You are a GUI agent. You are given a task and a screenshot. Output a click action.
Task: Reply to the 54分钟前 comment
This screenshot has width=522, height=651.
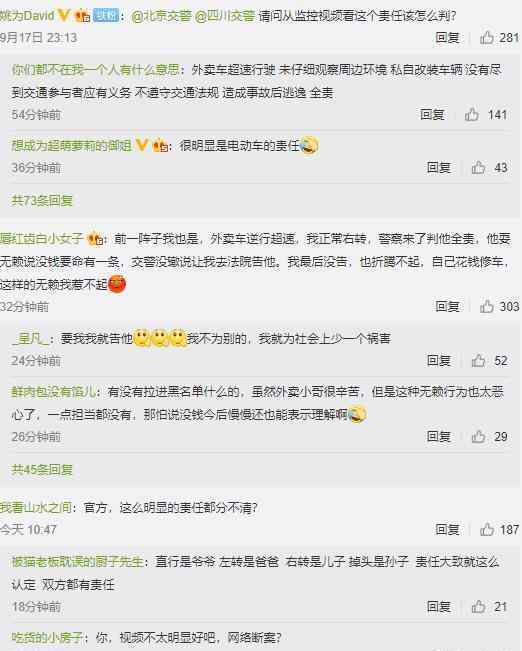point(432,114)
